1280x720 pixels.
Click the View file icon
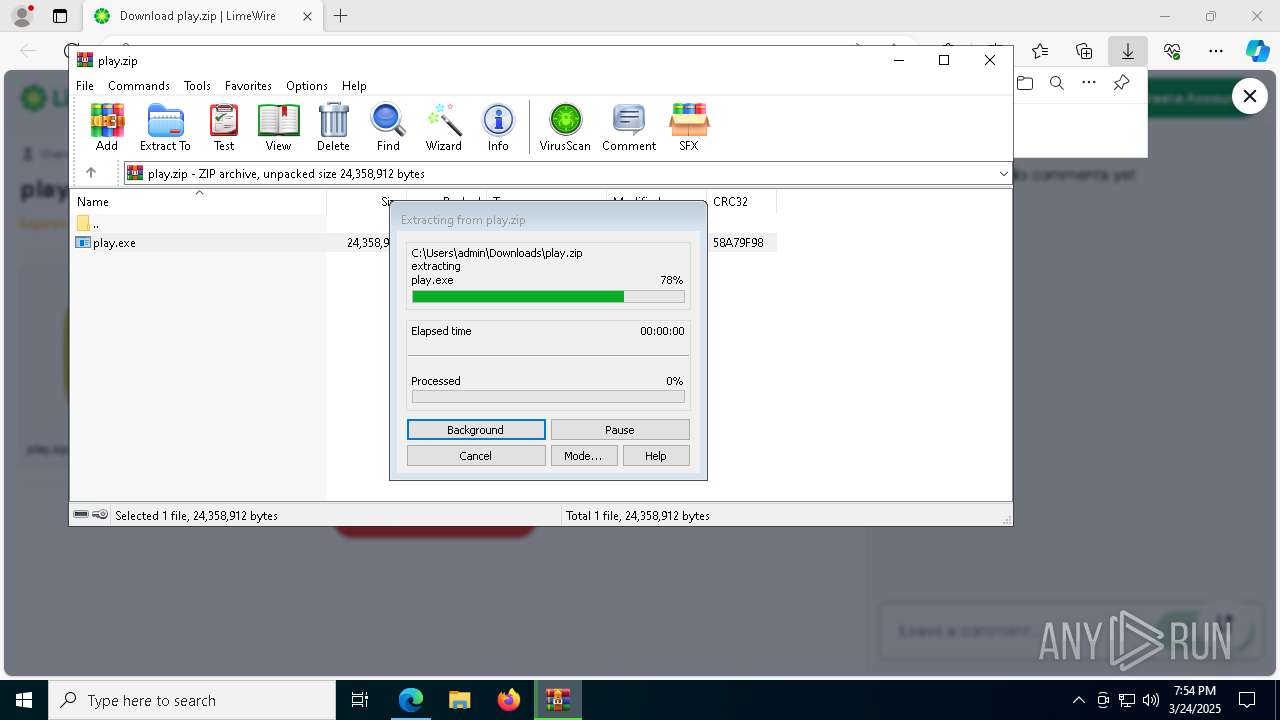point(278,127)
